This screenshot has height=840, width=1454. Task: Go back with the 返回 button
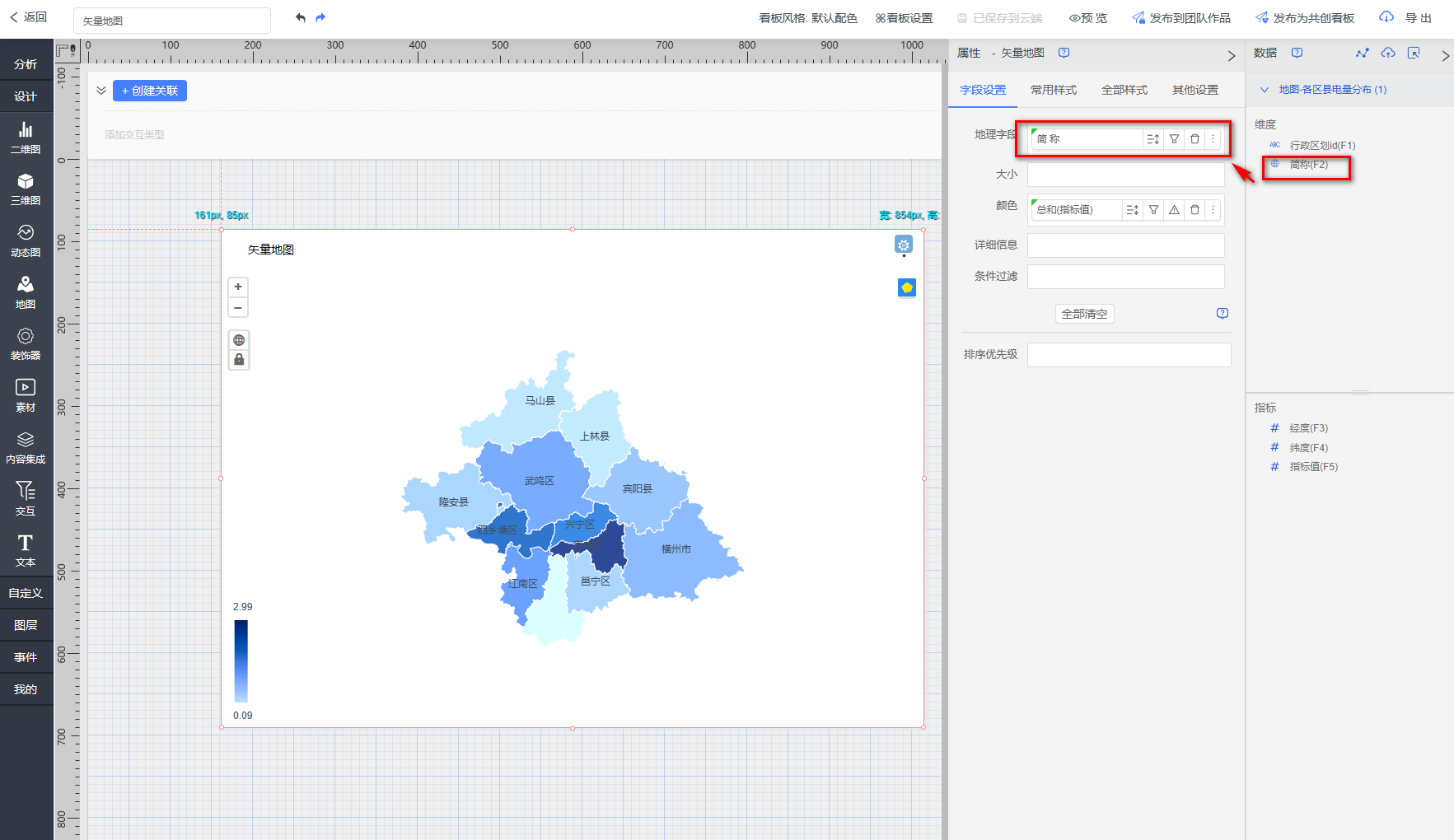(x=29, y=17)
